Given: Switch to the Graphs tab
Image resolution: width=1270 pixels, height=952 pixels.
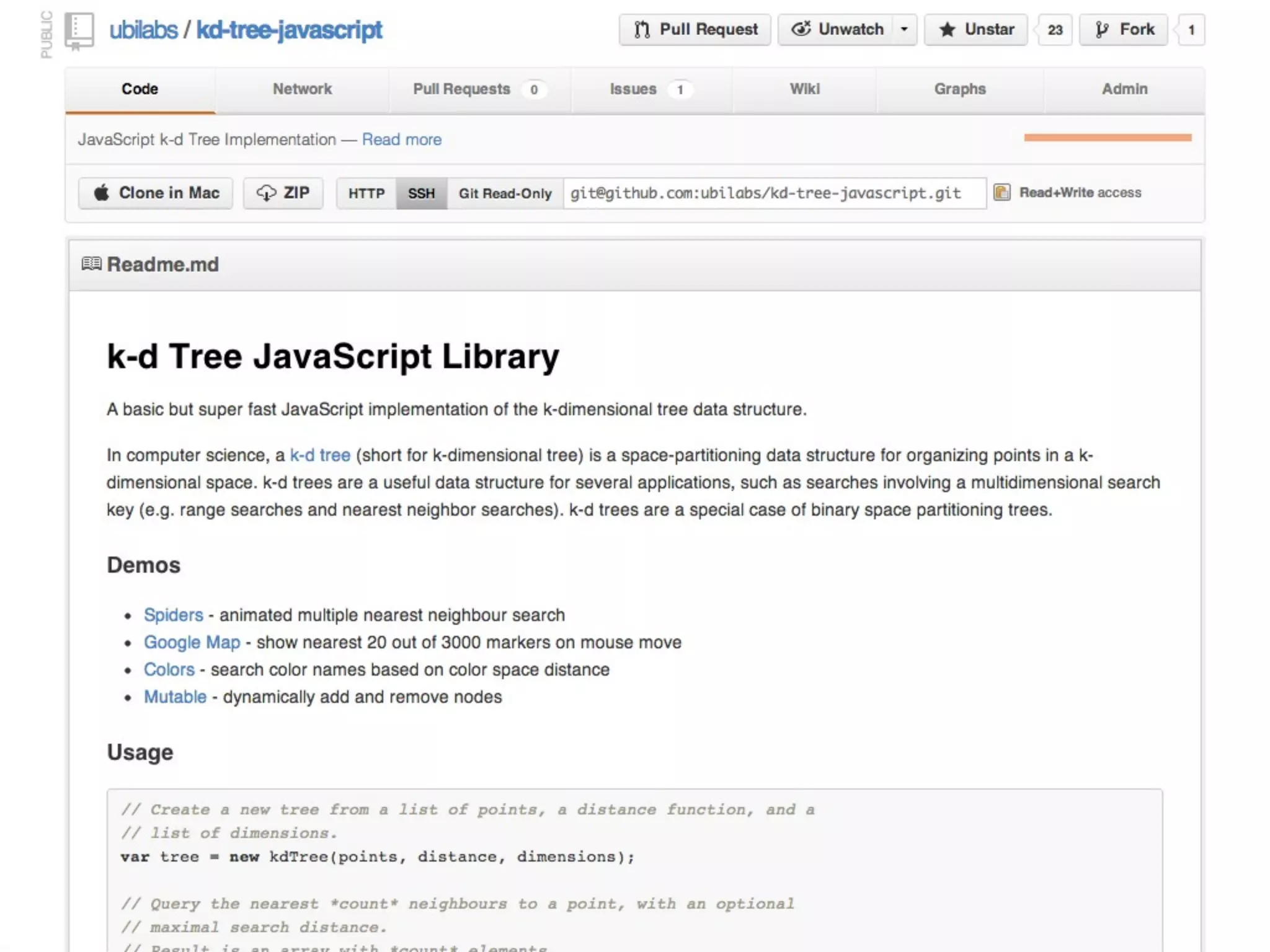Looking at the screenshot, I should point(959,89).
